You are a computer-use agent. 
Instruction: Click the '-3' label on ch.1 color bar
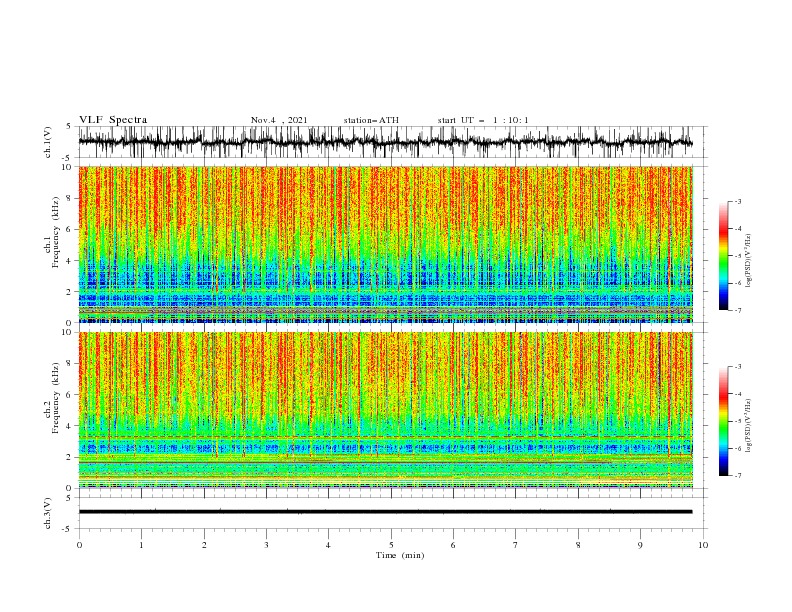coord(737,201)
